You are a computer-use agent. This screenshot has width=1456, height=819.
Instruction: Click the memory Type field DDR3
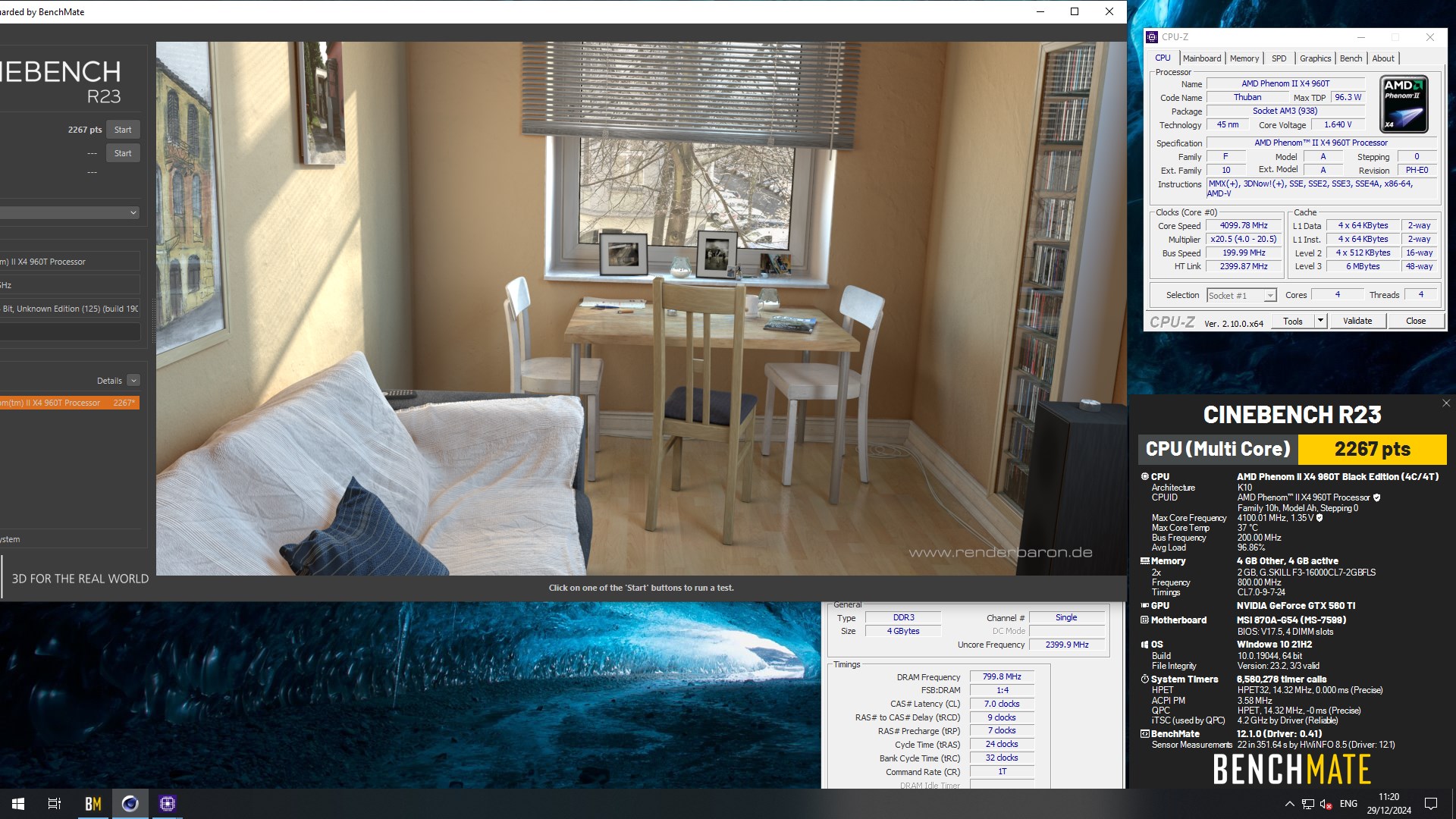[903, 618]
